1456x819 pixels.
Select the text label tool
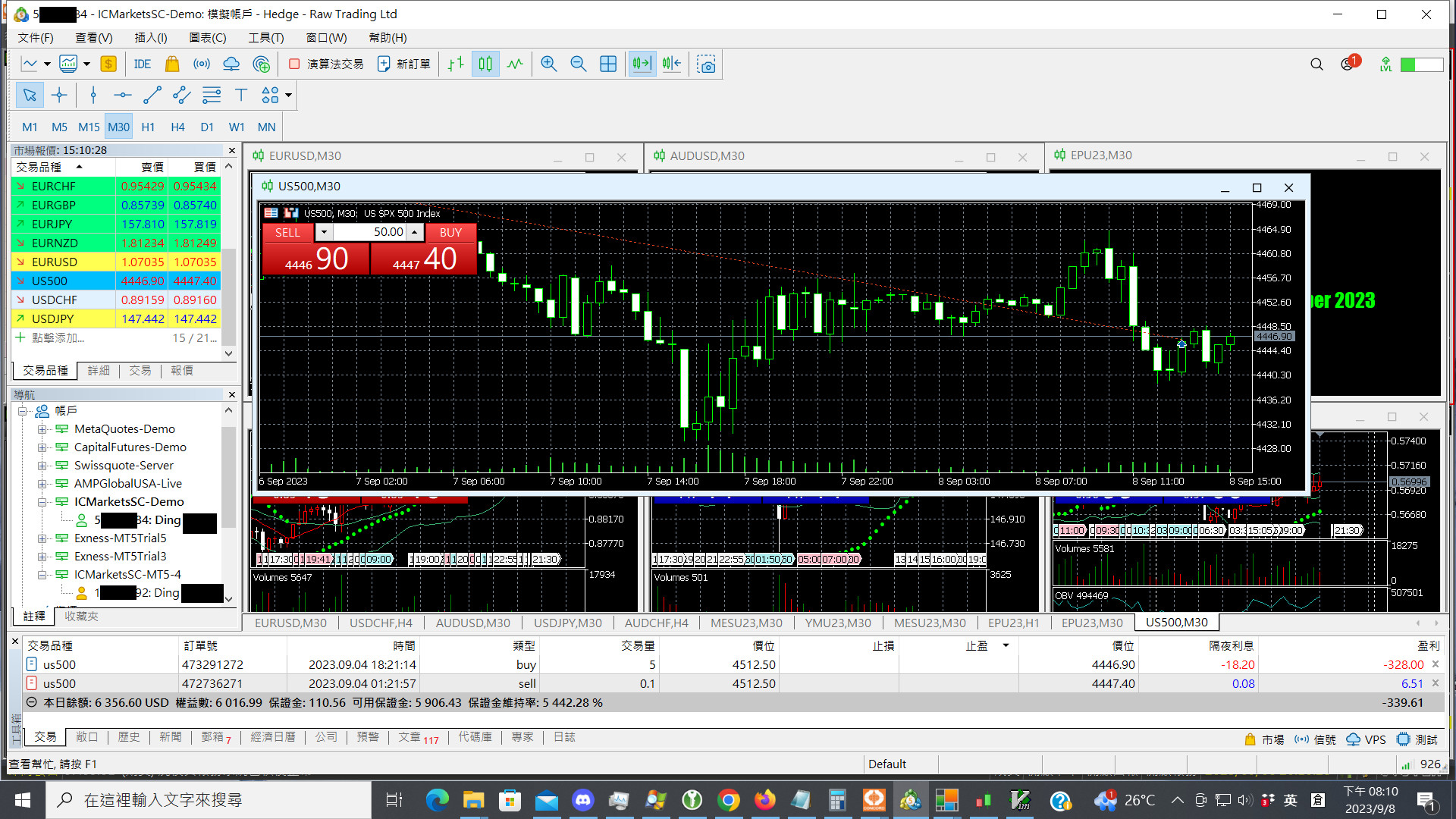241,95
